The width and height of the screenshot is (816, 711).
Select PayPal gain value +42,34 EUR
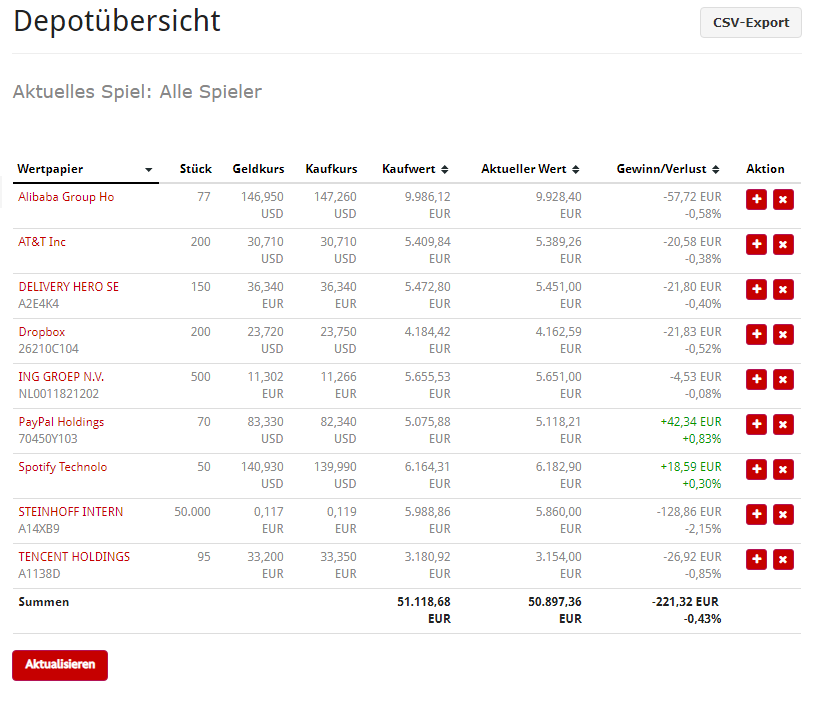tap(691, 422)
